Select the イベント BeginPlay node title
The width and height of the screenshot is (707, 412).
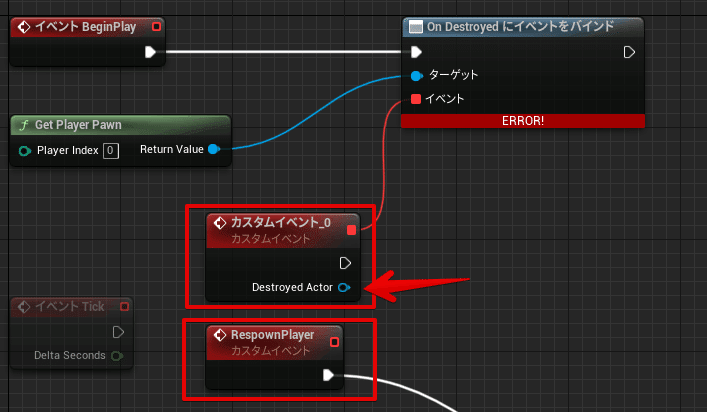pyautogui.click(x=86, y=27)
